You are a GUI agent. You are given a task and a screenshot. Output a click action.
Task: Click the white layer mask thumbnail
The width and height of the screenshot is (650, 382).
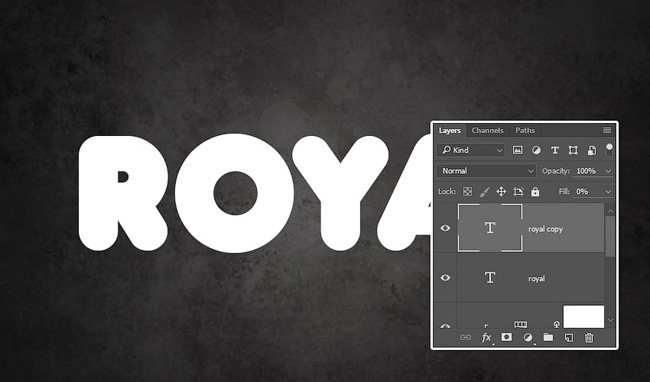coord(584,317)
